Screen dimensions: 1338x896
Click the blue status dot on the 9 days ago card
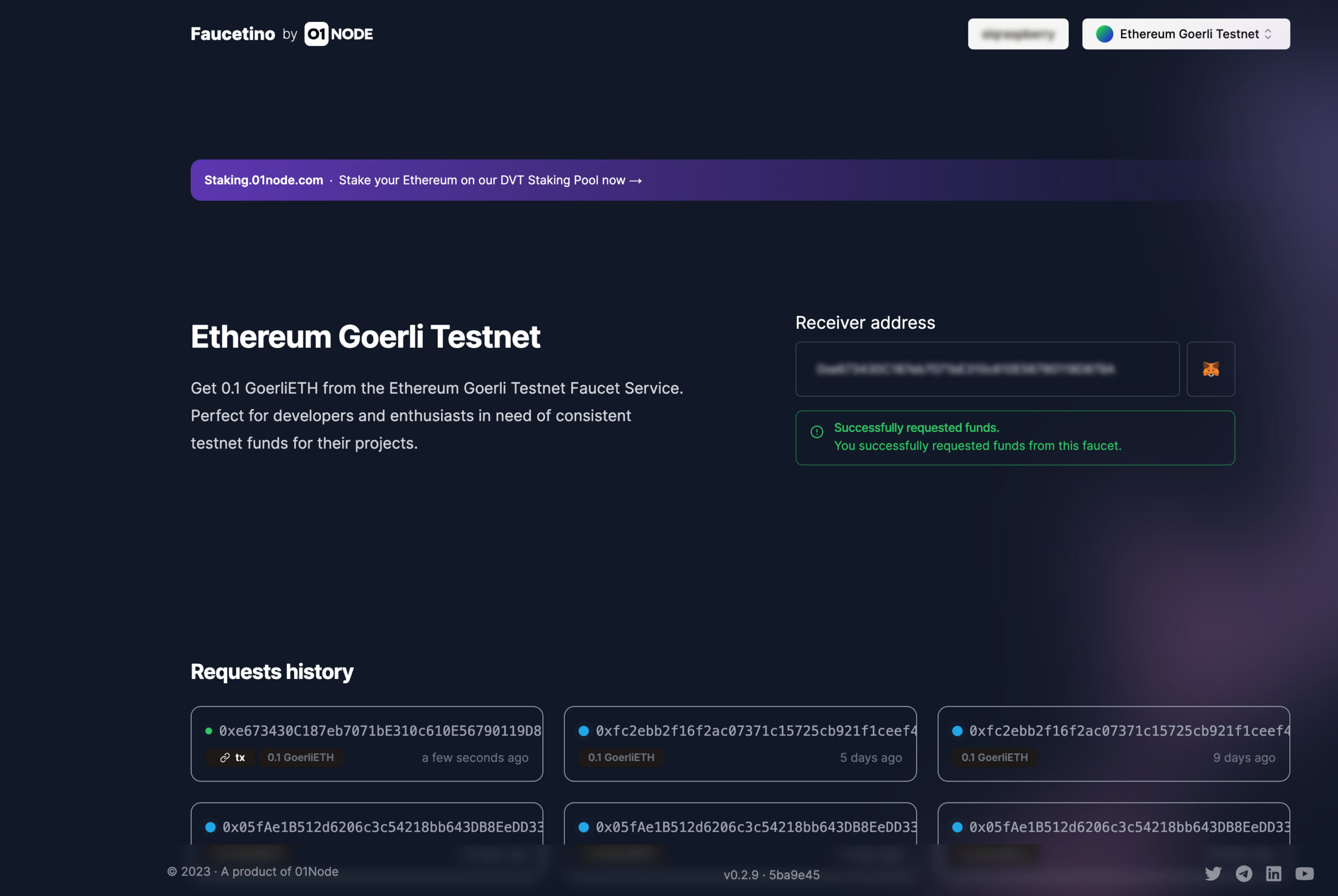[x=957, y=731]
